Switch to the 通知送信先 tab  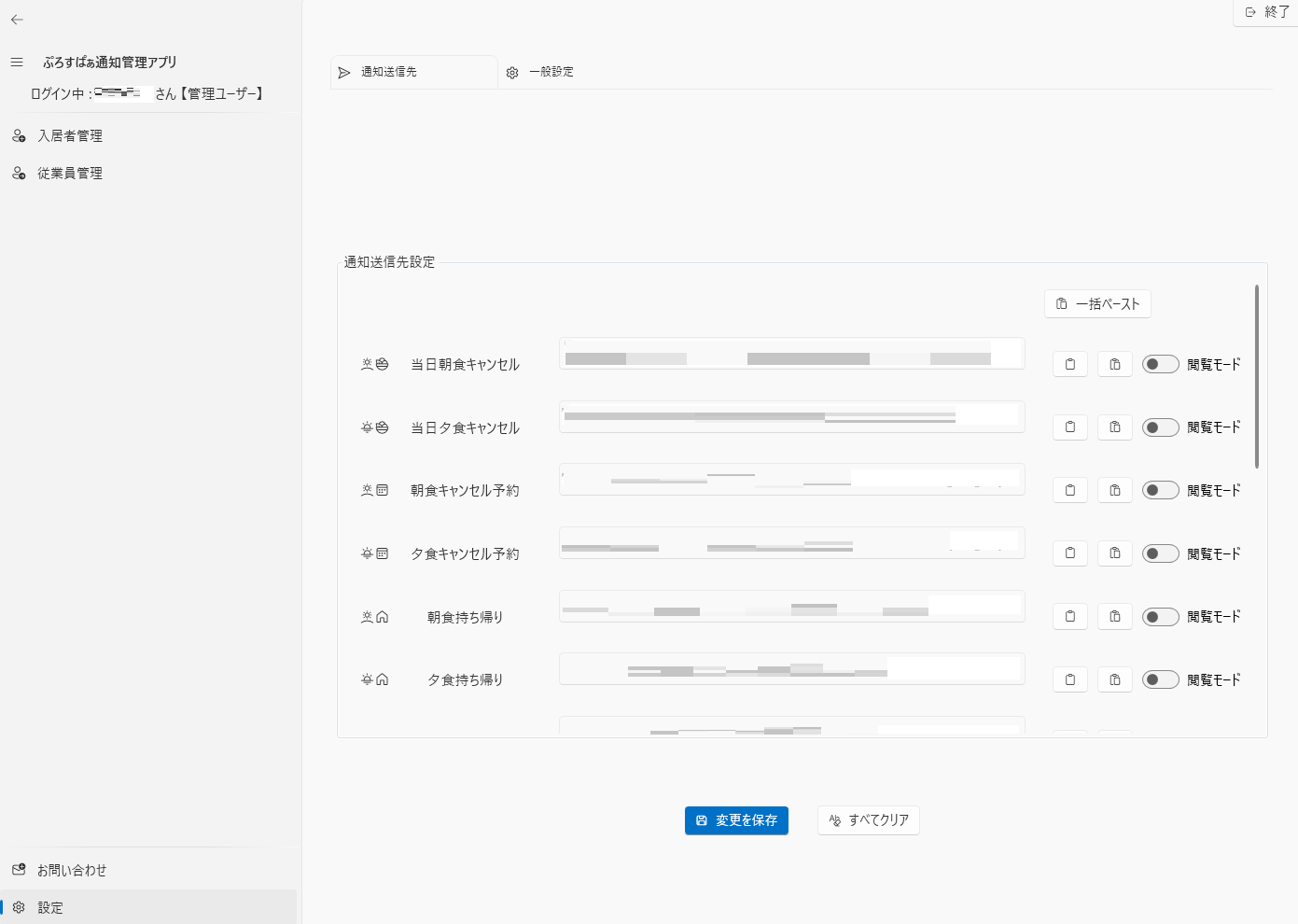tap(389, 72)
